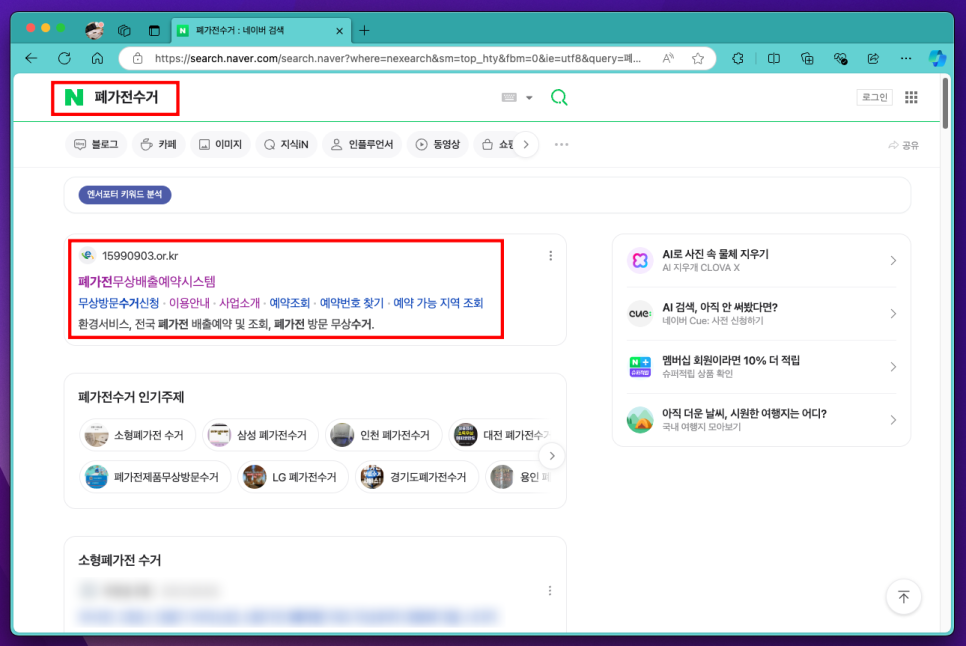This screenshot has width=966, height=646.
Task: Share this page from toolbar
Action: [x=873, y=59]
